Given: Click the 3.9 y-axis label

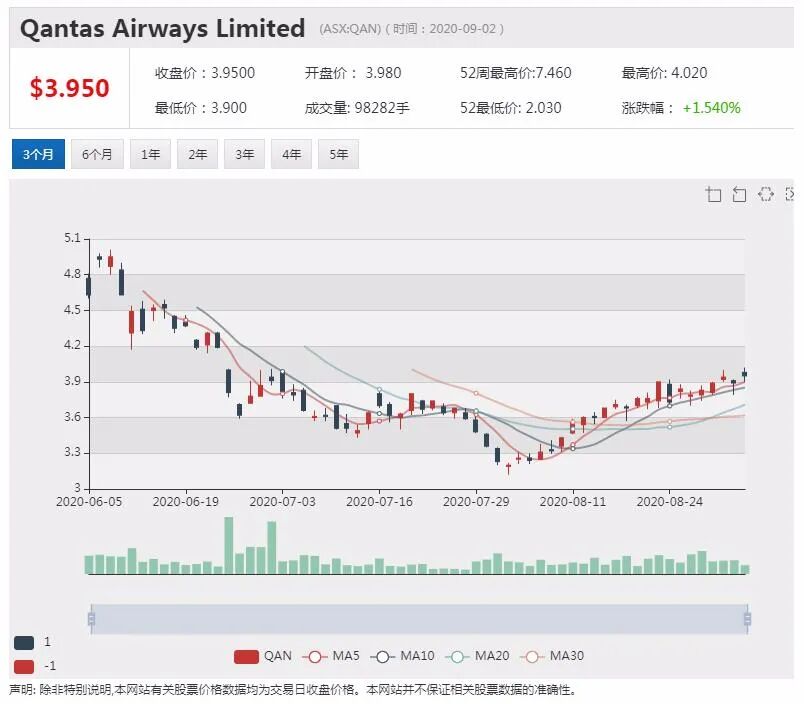Looking at the screenshot, I should 72,381.
